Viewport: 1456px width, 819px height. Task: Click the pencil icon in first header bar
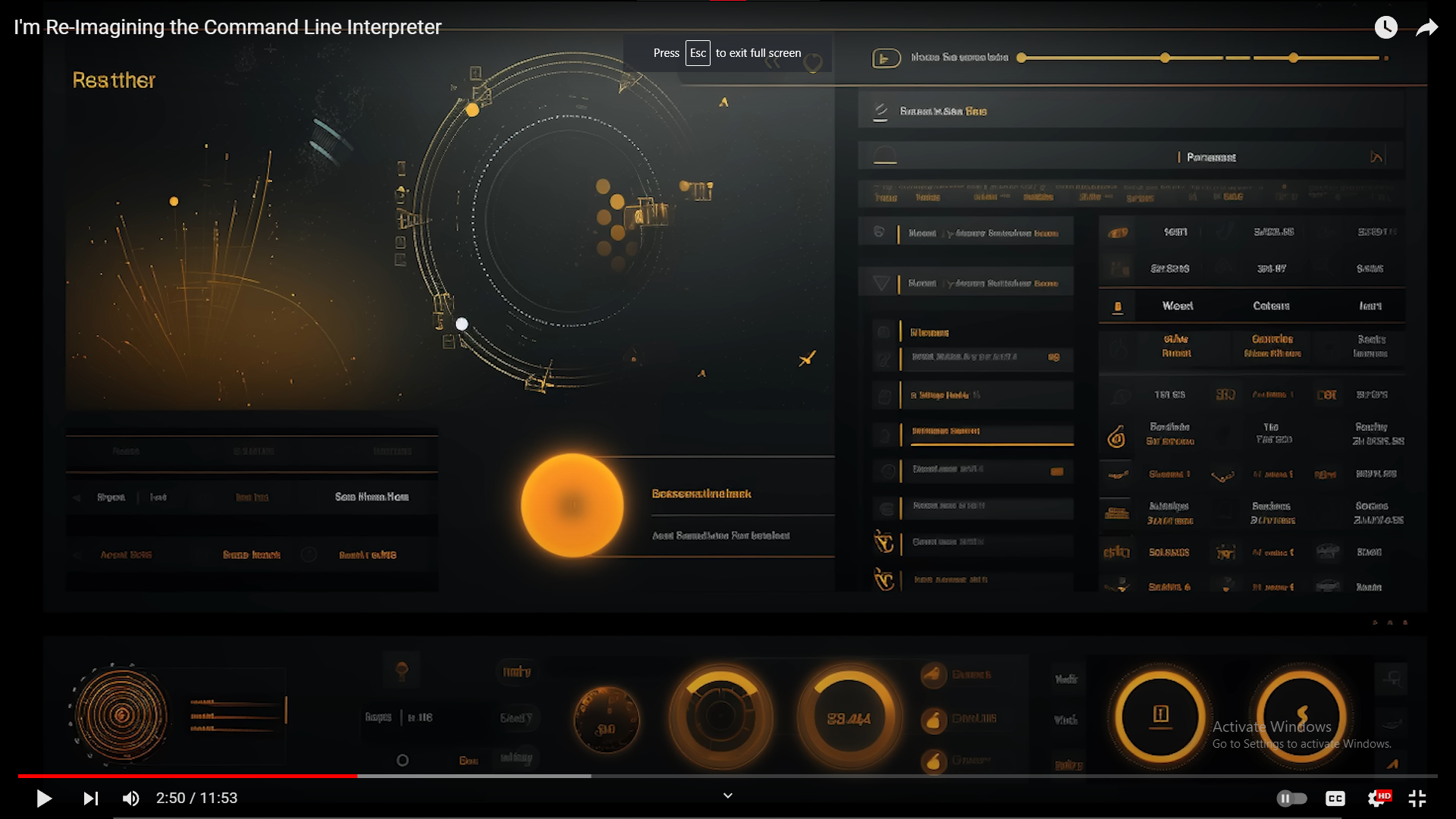tap(880, 111)
